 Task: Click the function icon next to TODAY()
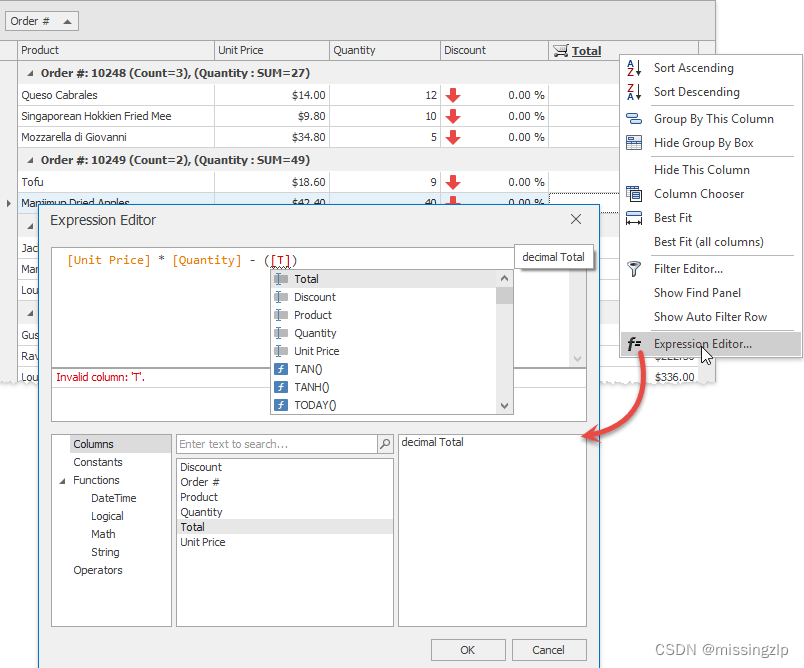tap(281, 405)
